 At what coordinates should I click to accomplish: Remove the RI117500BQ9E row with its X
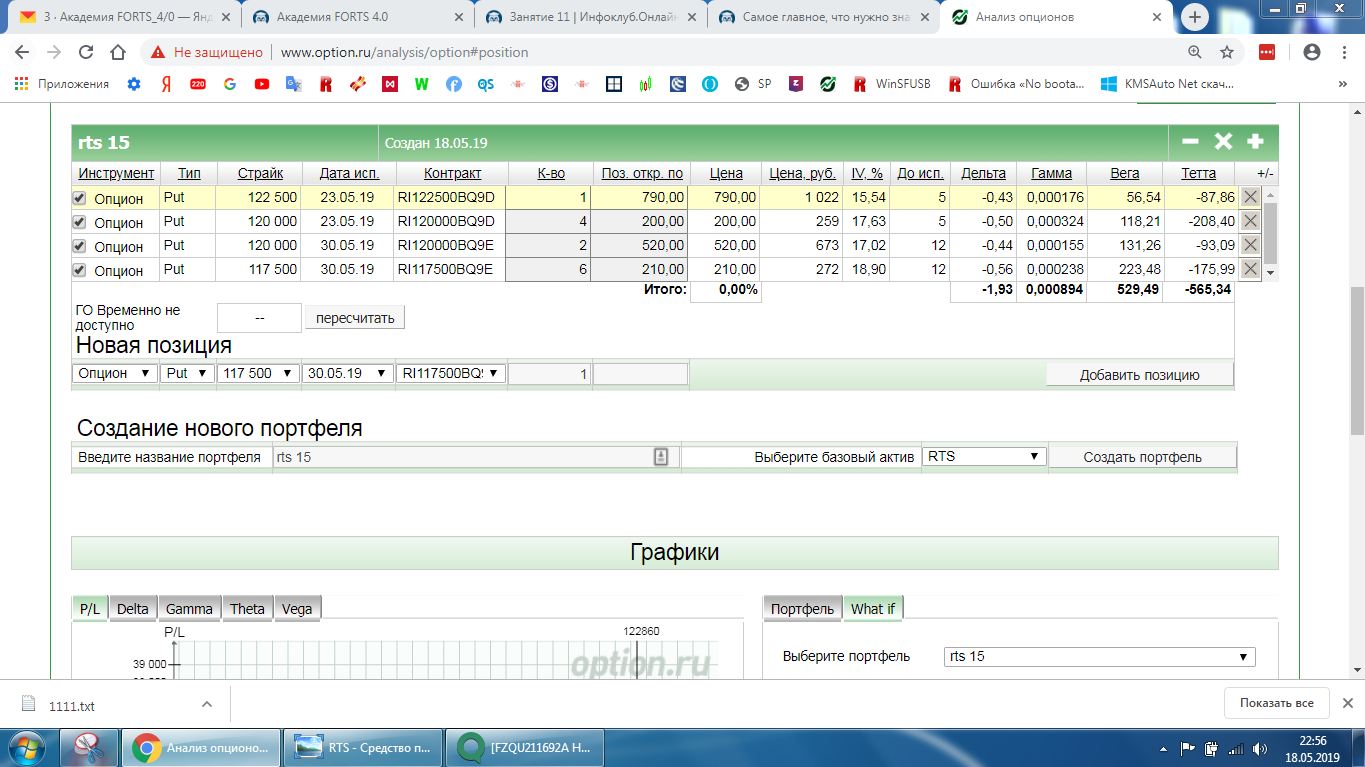click(x=1250, y=269)
